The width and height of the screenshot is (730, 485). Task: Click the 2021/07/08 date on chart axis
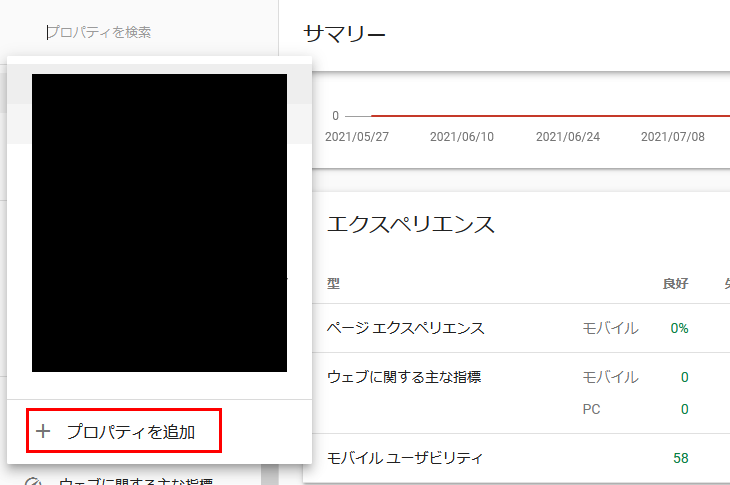672,137
